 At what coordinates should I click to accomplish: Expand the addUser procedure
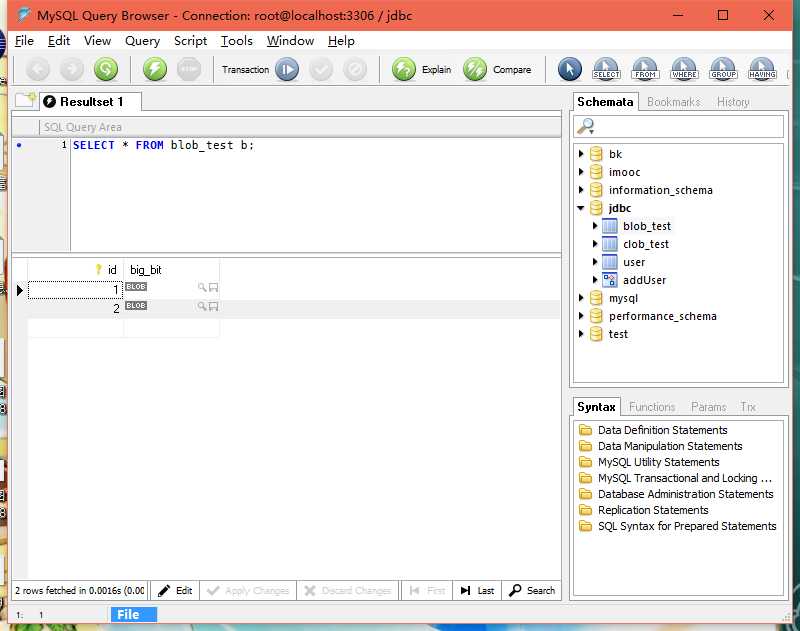coord(595,280)
